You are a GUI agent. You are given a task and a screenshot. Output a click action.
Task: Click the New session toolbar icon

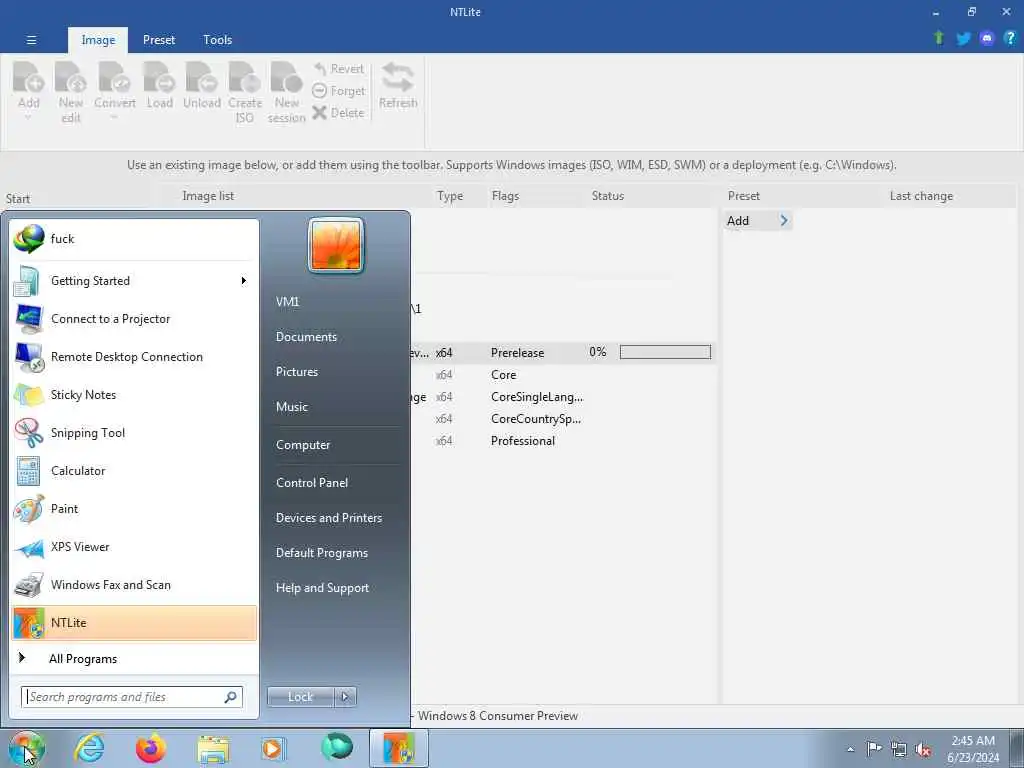click(x=286, y=92)
